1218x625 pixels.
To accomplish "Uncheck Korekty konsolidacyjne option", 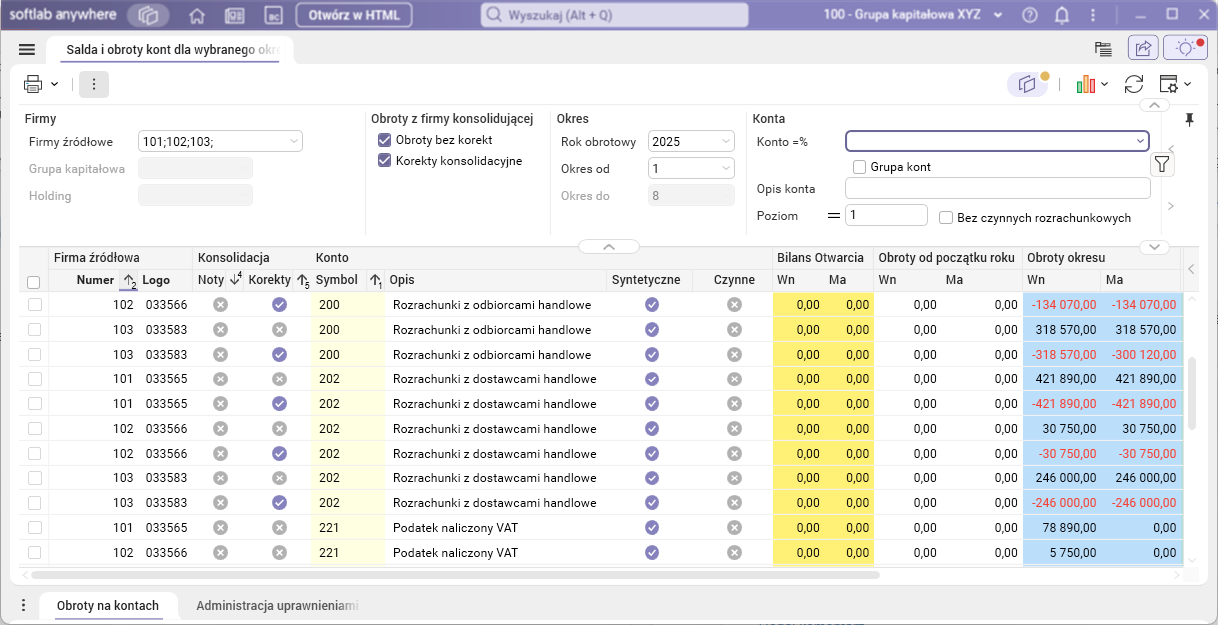I will (x=384, y=161).
